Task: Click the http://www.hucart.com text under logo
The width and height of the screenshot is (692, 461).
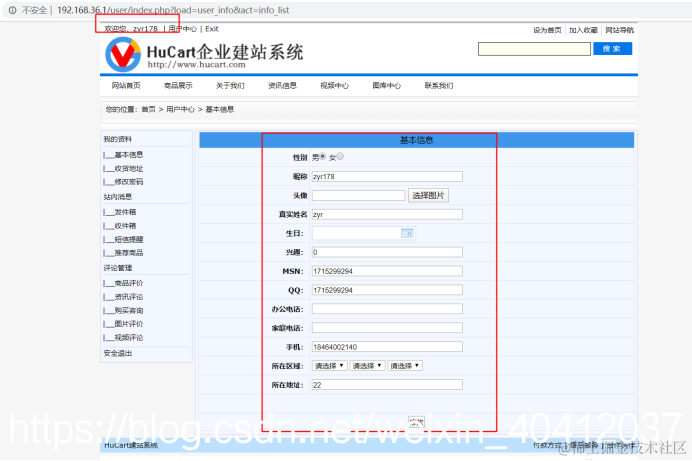Action: (x=196, y=64)
